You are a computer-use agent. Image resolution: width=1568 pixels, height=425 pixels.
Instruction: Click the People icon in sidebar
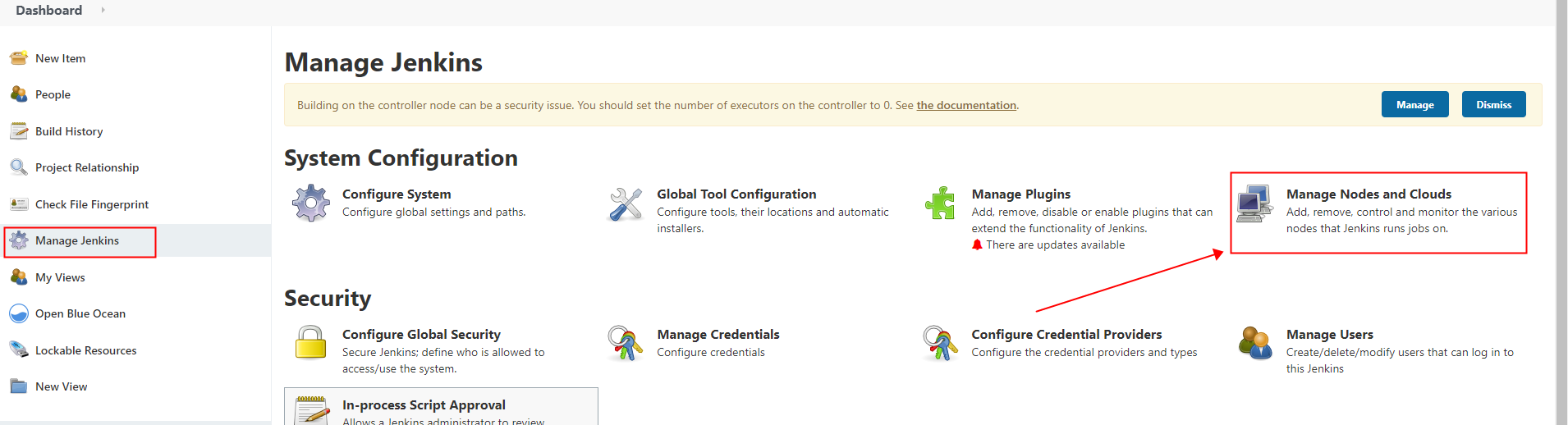pyautogui.click(x=19, y=94)
